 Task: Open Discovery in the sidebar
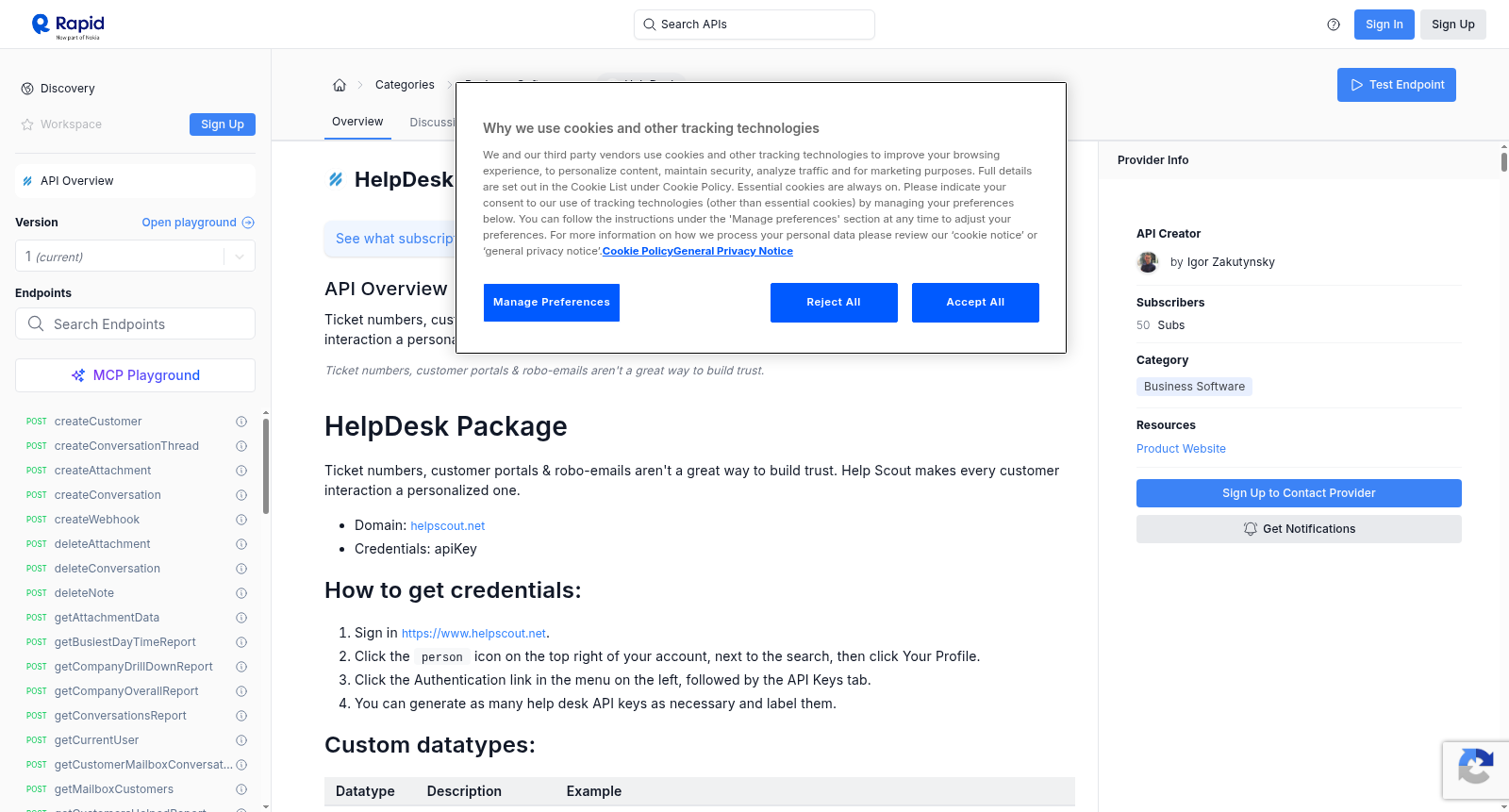tap(68, 89)
